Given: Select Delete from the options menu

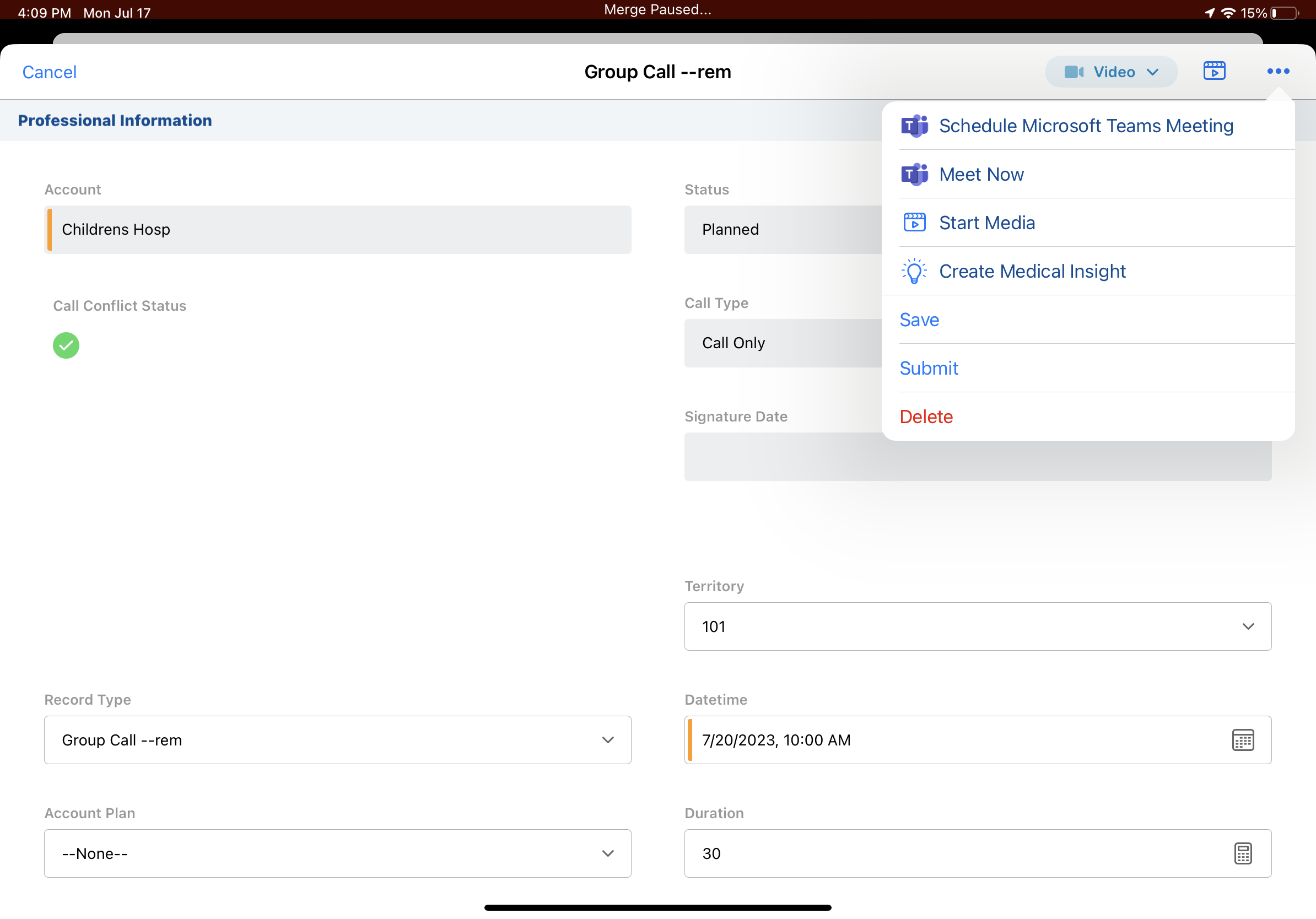Looking at the screenshot, I should (x=926, y=417).
